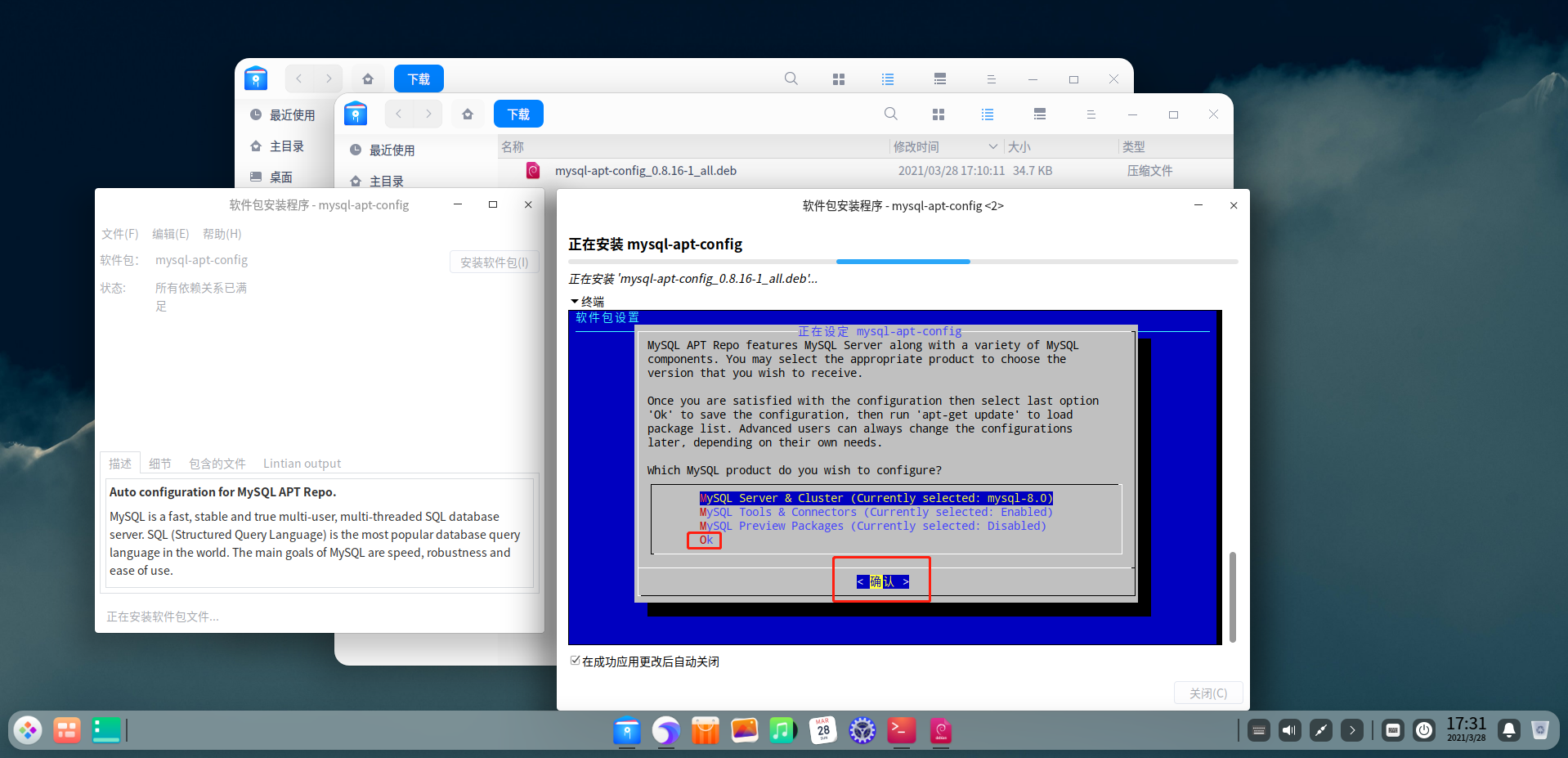Open 最近使用 in the front file manager sidebar

tap(392, 150)
